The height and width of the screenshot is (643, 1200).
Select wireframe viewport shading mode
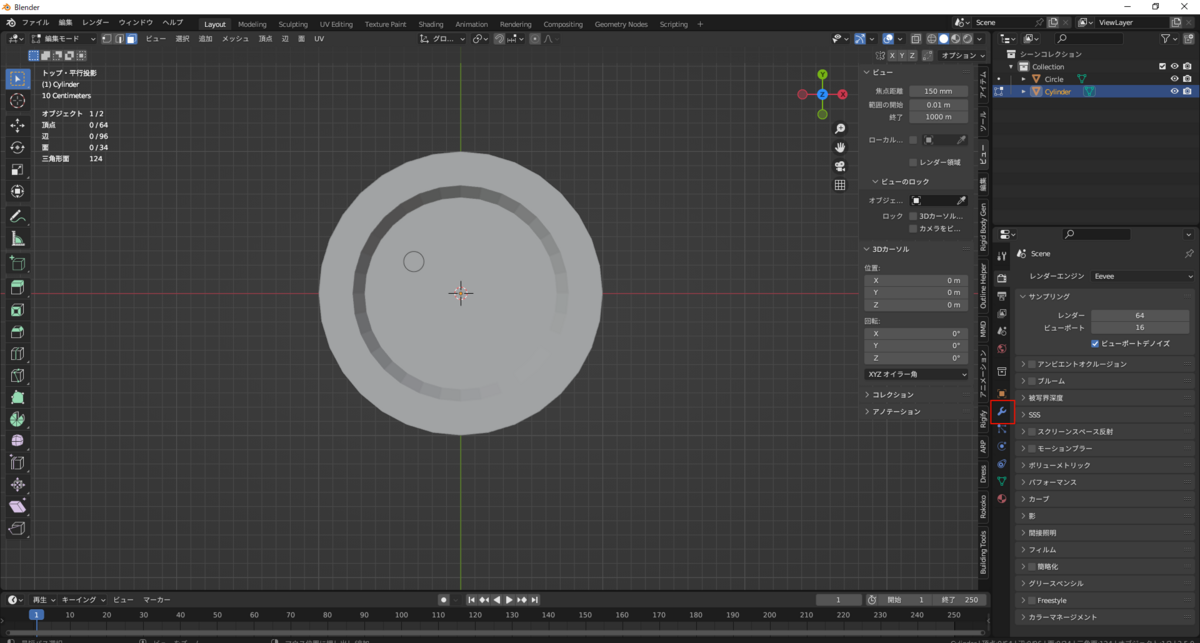930,38
